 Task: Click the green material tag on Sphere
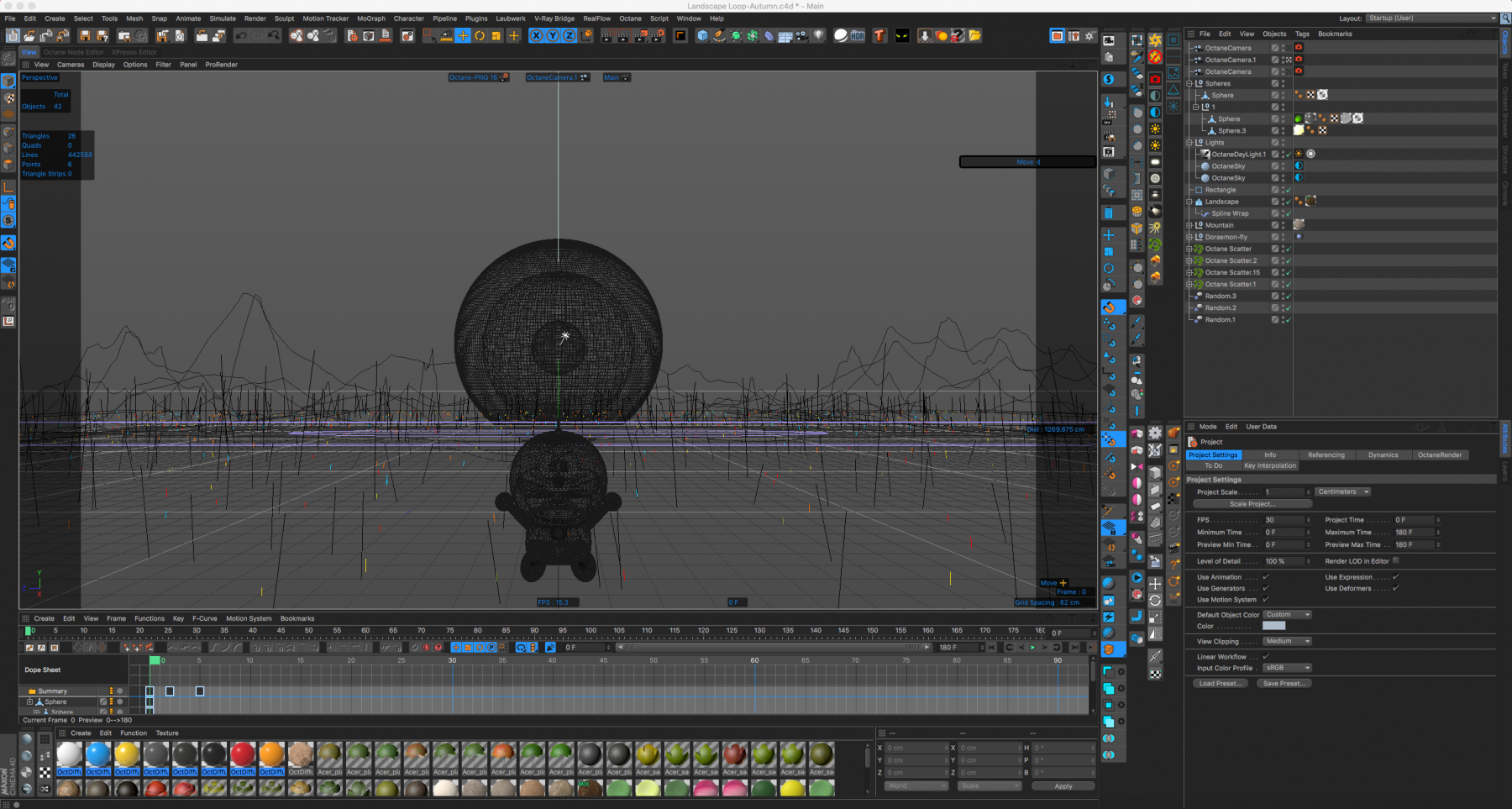point(1299,118)
